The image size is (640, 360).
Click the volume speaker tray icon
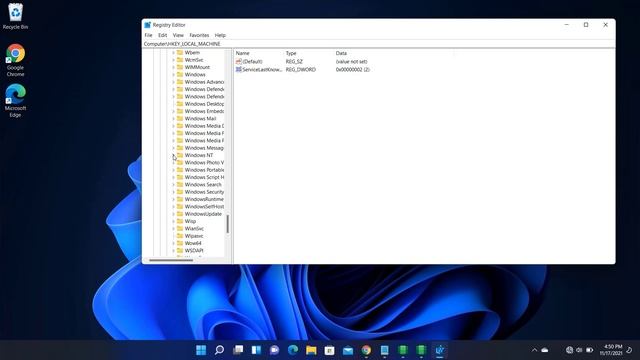click(x=579, y=350)
